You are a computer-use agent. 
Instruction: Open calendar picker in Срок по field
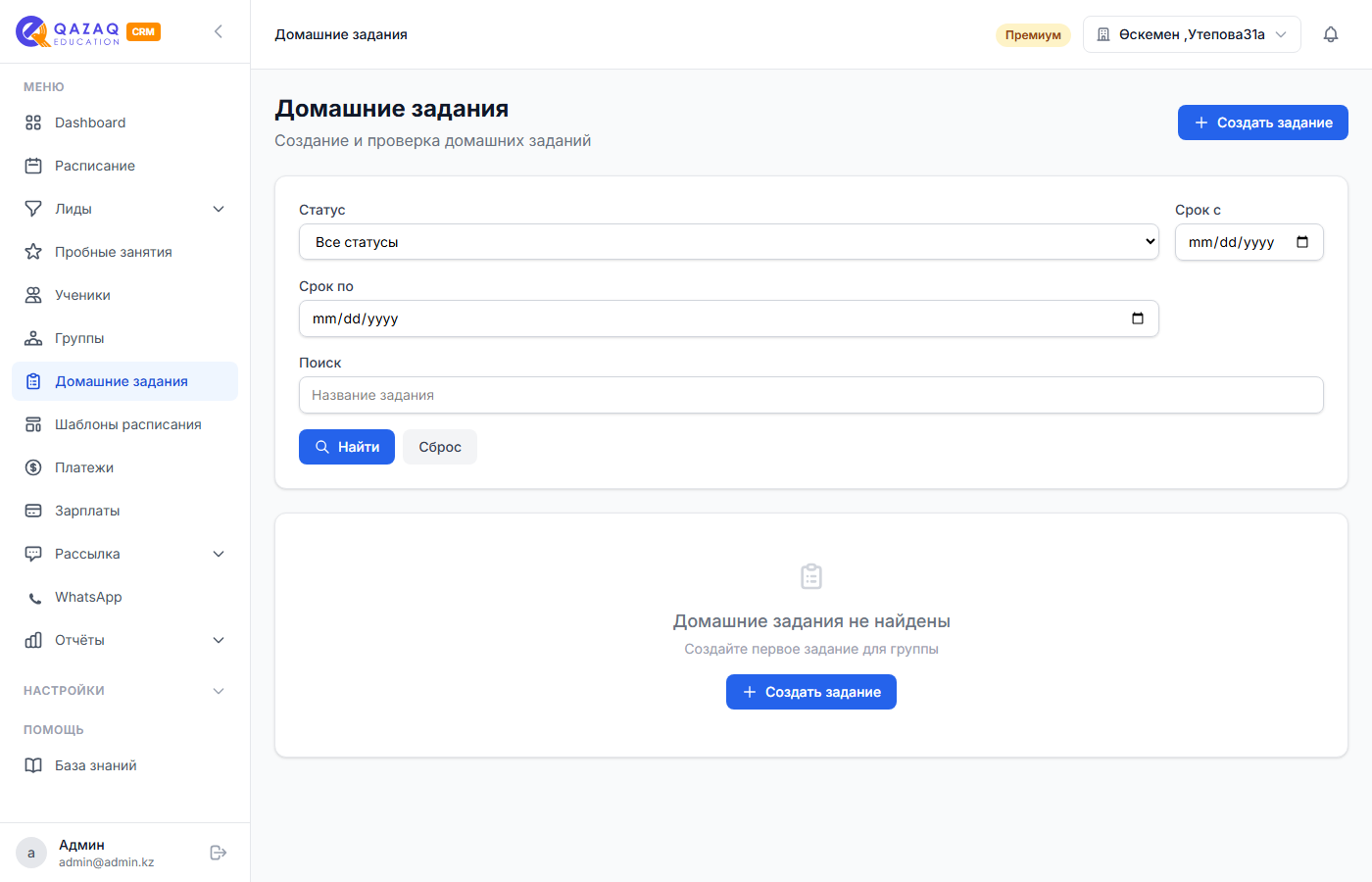click(x=1138, y=318)
